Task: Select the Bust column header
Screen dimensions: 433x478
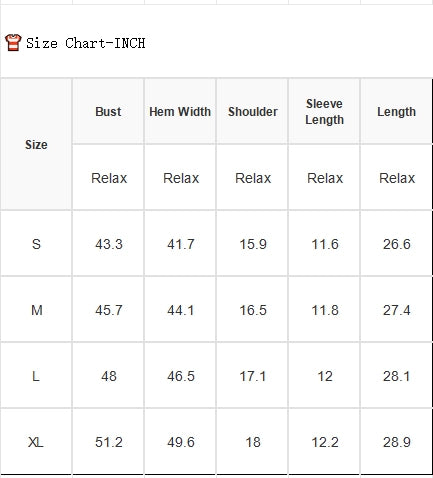Action: point(108,112)
